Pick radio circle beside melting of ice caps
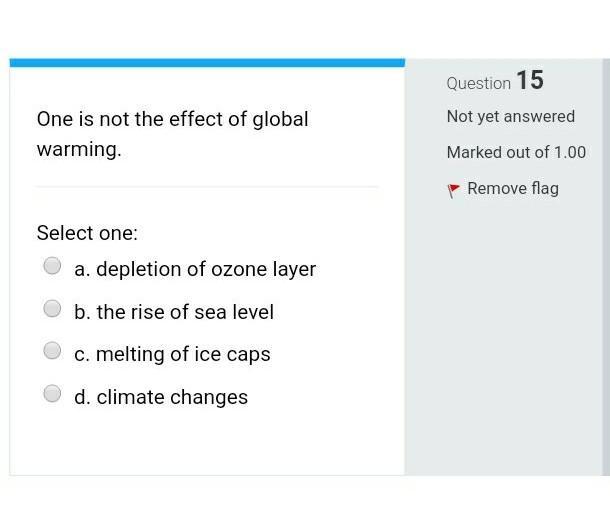 [x=52, y=351]
